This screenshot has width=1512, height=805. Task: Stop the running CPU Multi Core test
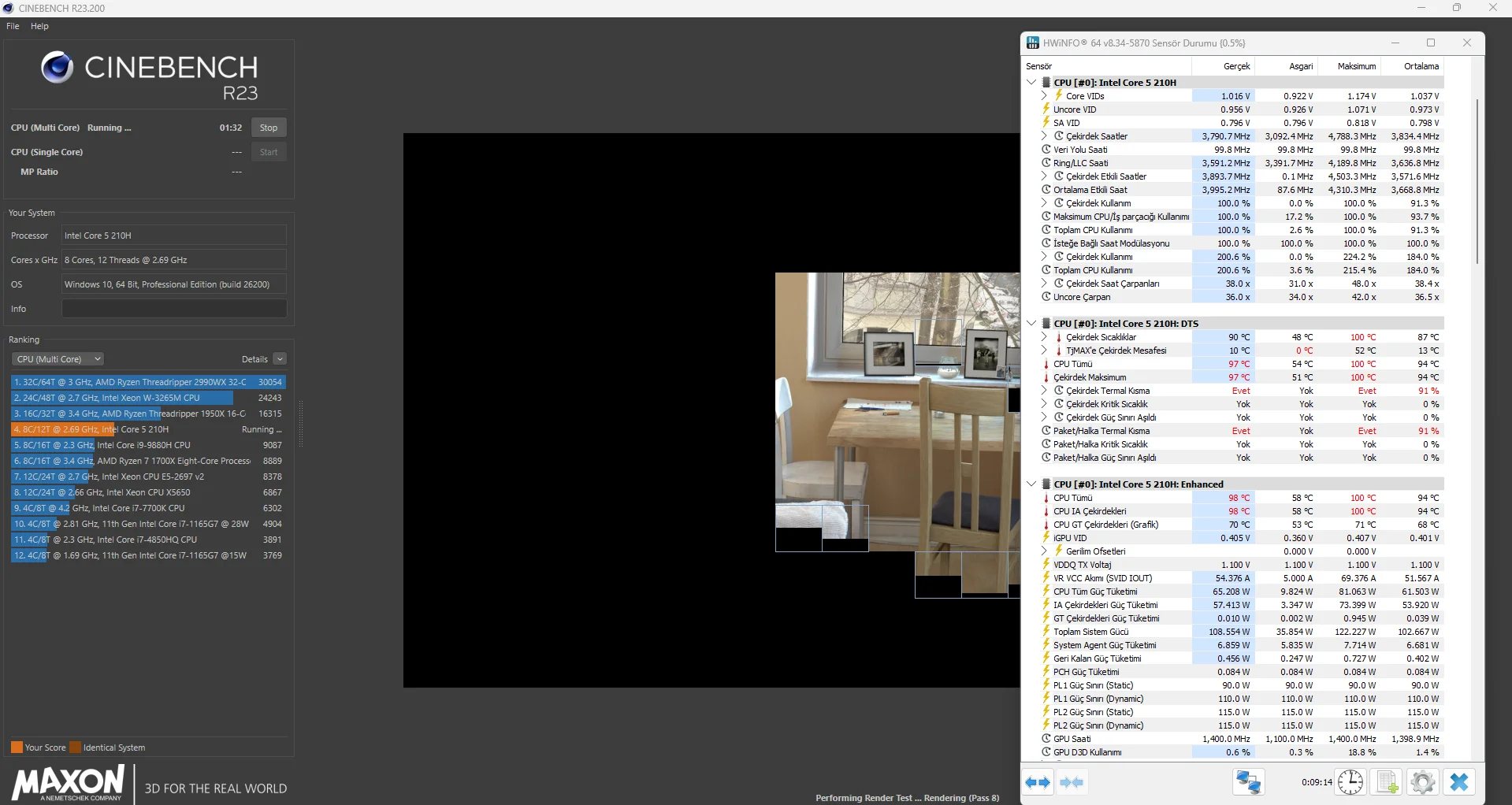tap(269, 128)
